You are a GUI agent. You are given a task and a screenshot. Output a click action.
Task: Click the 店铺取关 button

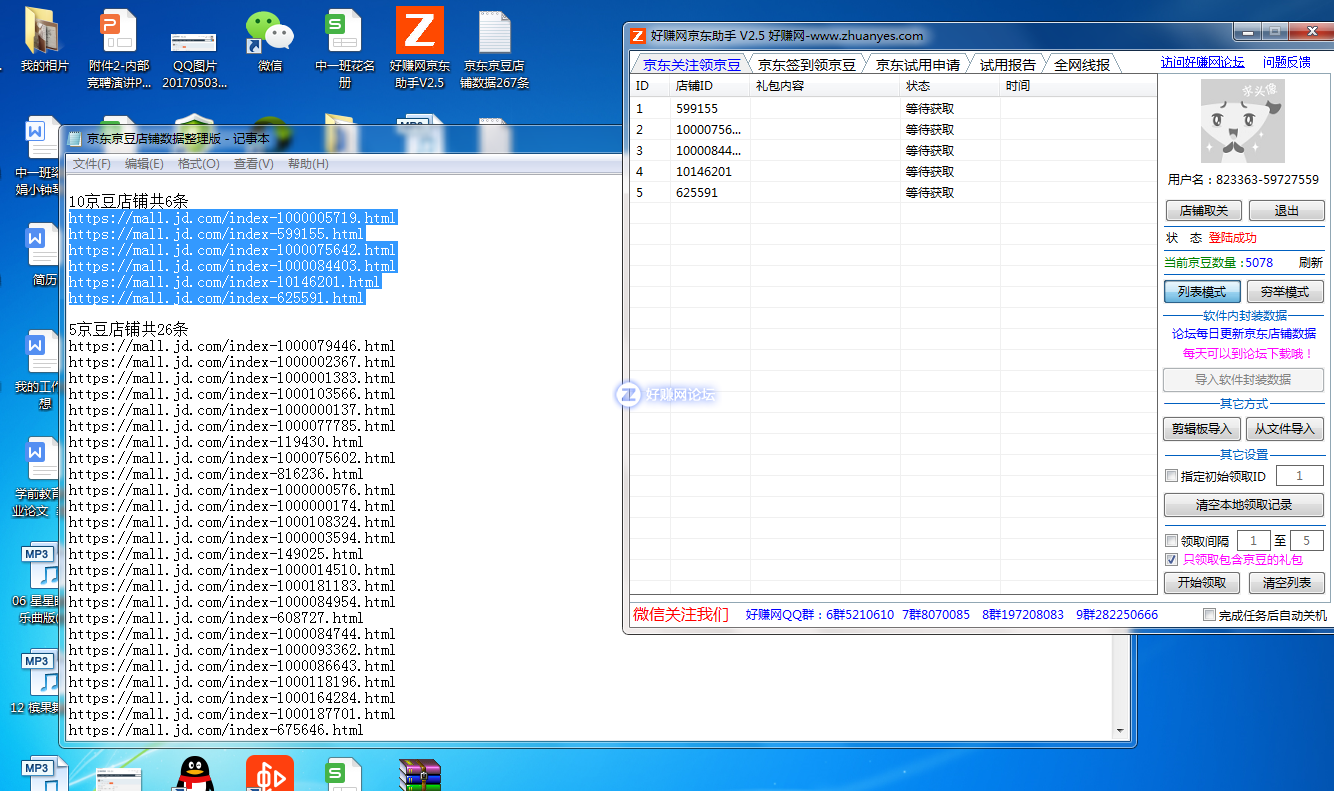pyautogui.click(x=1204, y=211)
